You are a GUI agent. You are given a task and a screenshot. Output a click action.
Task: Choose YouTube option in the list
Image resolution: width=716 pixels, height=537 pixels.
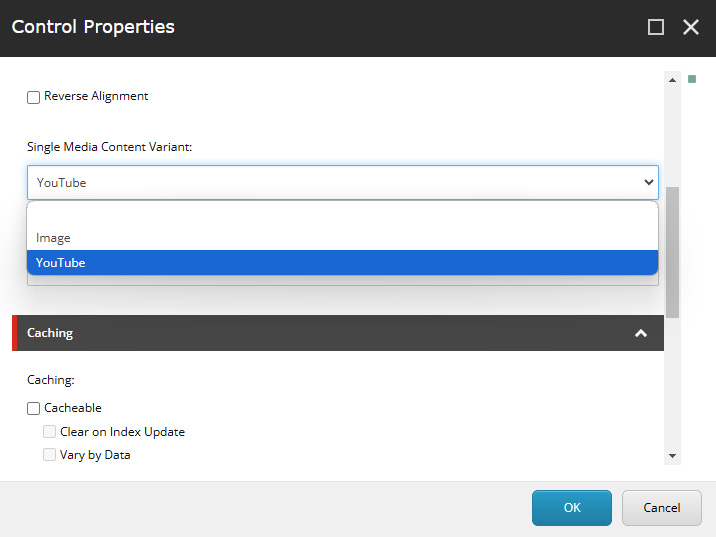click(342, 263)
